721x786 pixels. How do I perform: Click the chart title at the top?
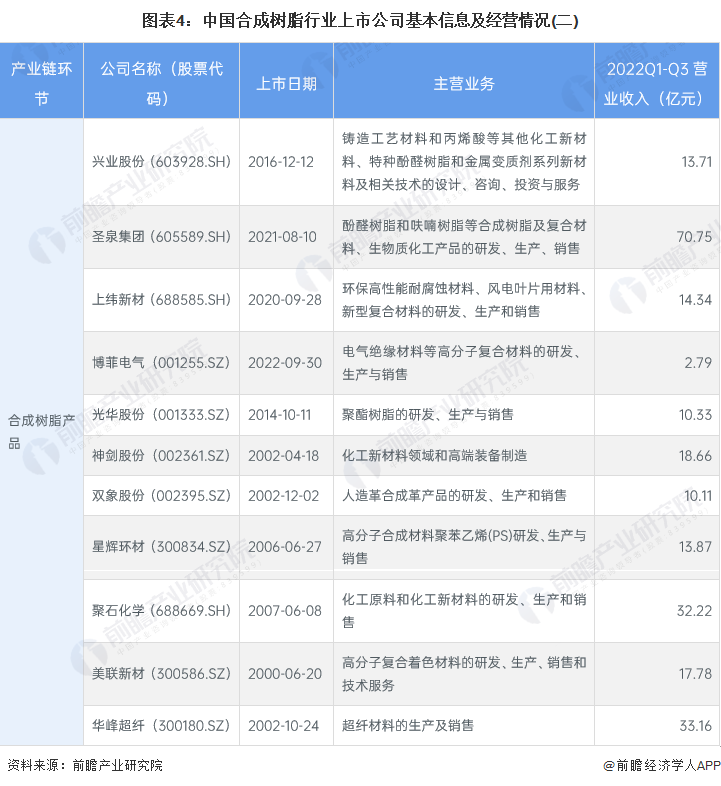(x=360, y=19)
